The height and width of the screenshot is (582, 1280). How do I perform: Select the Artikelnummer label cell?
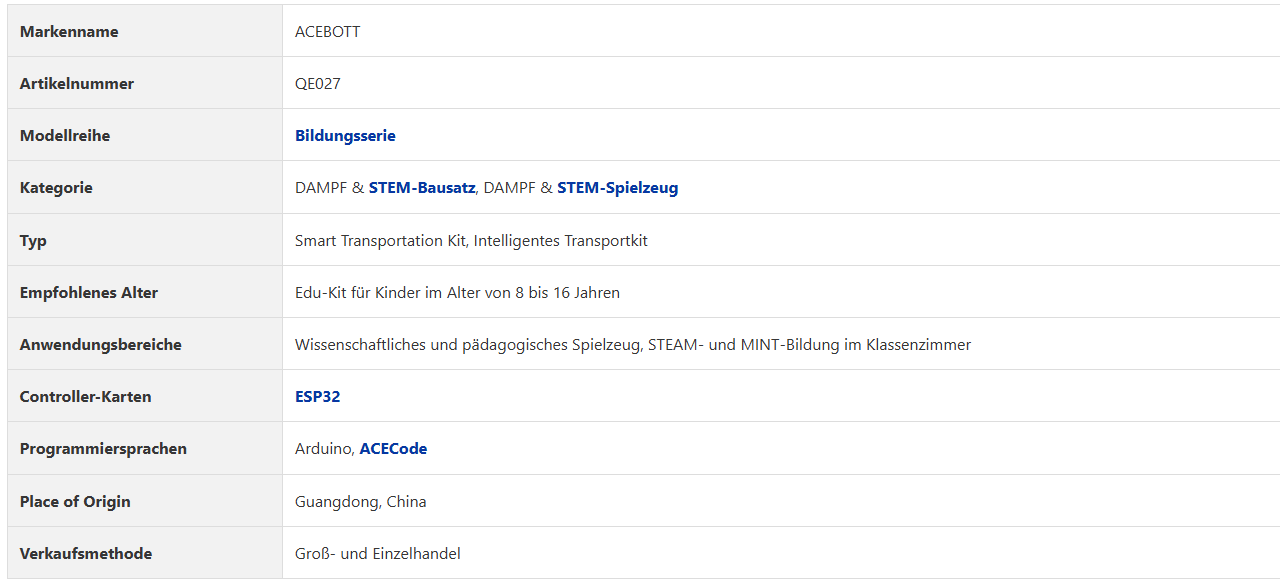(x=145, y=83)
